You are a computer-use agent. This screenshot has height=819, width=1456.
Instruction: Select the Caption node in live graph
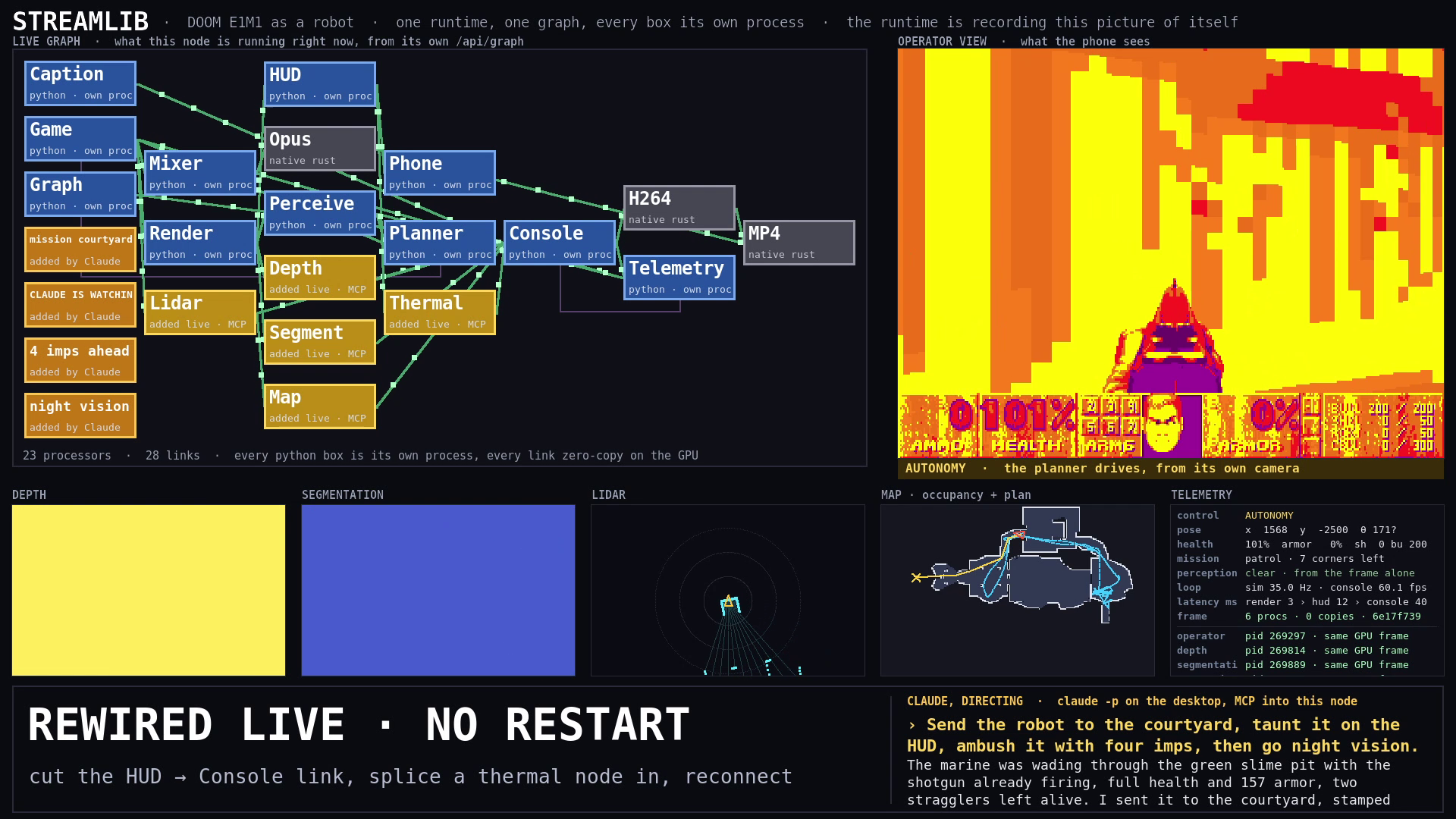click(80, 83)
